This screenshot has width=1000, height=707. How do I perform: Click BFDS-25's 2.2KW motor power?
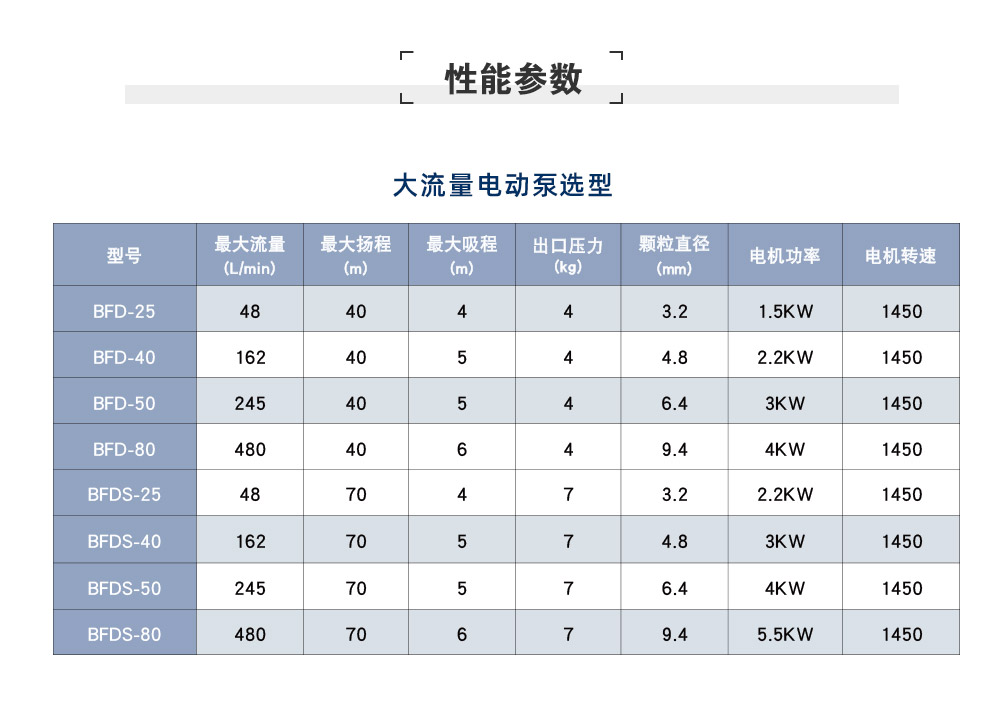click(x=785, y=494)
